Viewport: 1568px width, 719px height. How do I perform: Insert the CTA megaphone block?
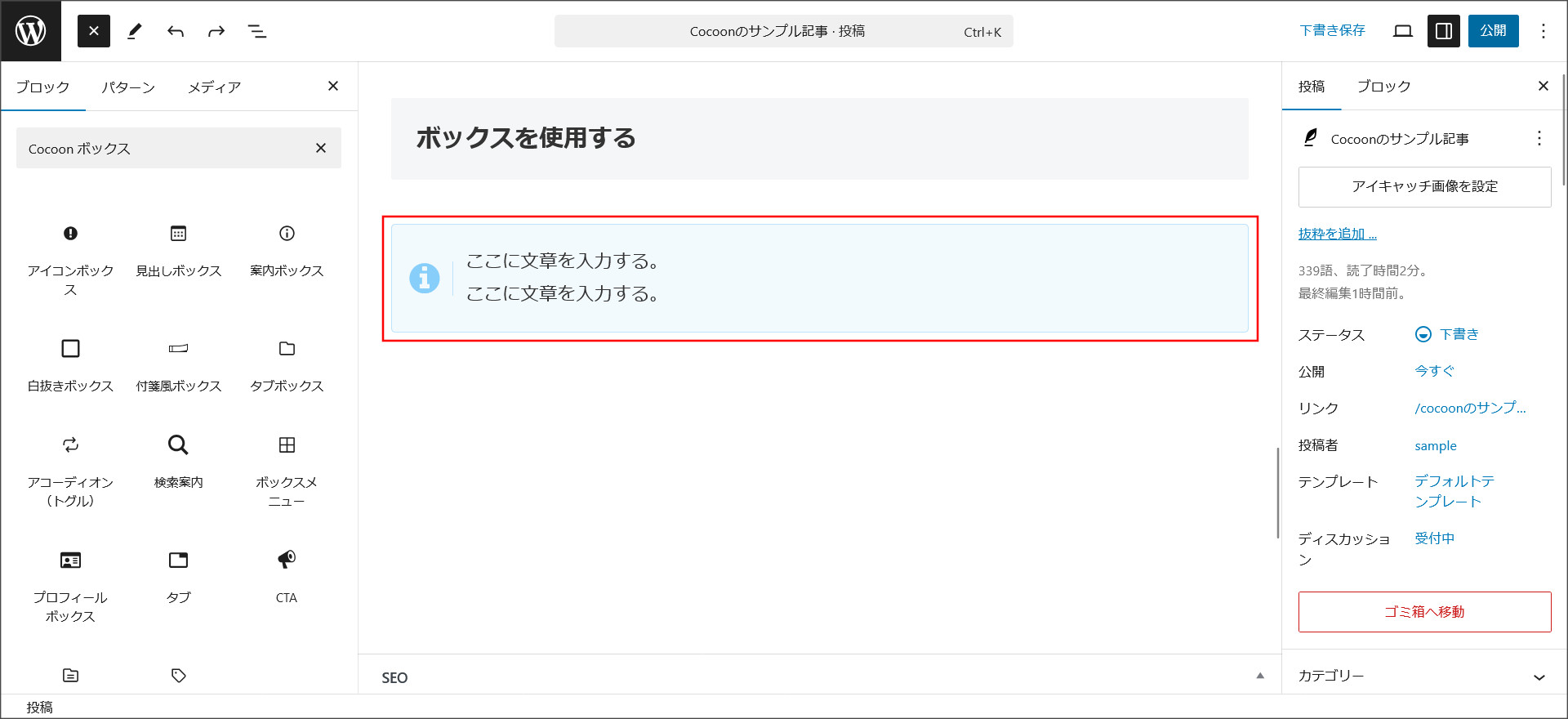(x=287, y=578)
